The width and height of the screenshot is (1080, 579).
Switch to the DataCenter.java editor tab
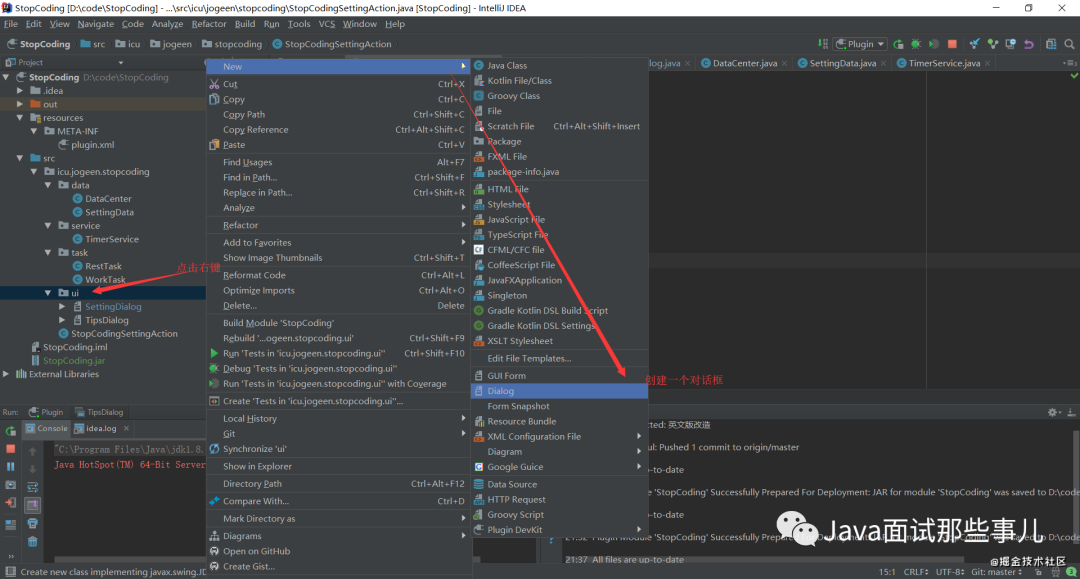pyautogui.click(x=745, y=63)
